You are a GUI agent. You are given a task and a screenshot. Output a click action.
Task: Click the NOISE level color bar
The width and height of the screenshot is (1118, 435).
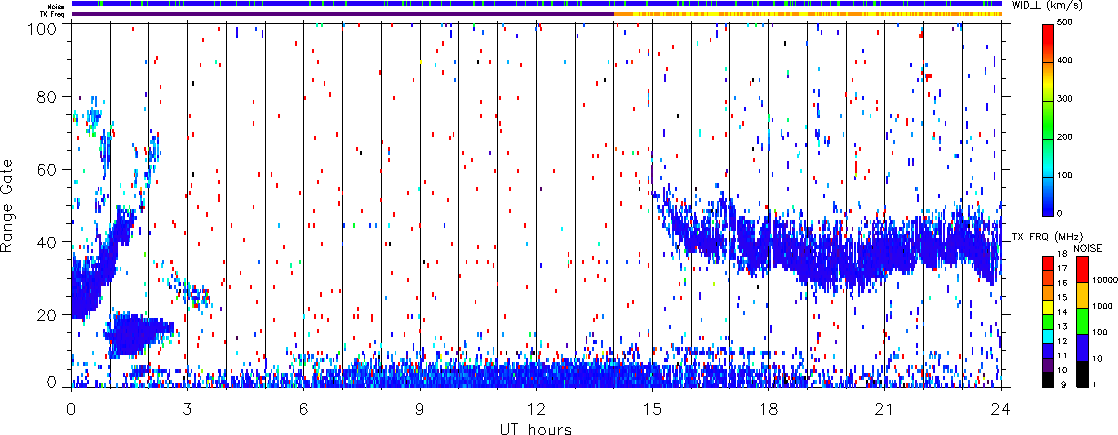(x=1081, y=321)
